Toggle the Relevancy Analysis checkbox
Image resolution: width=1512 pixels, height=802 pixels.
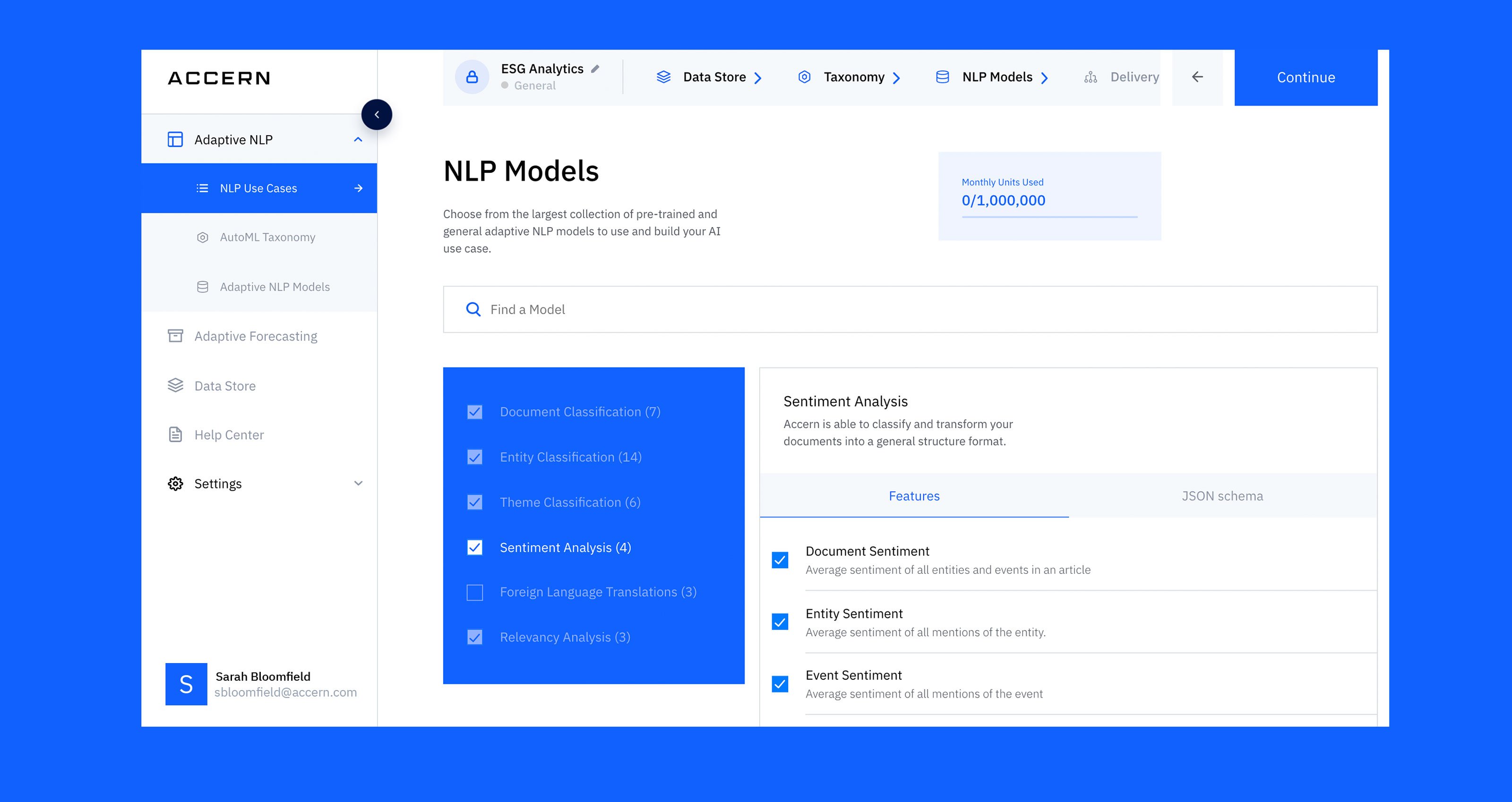point(475,637)
